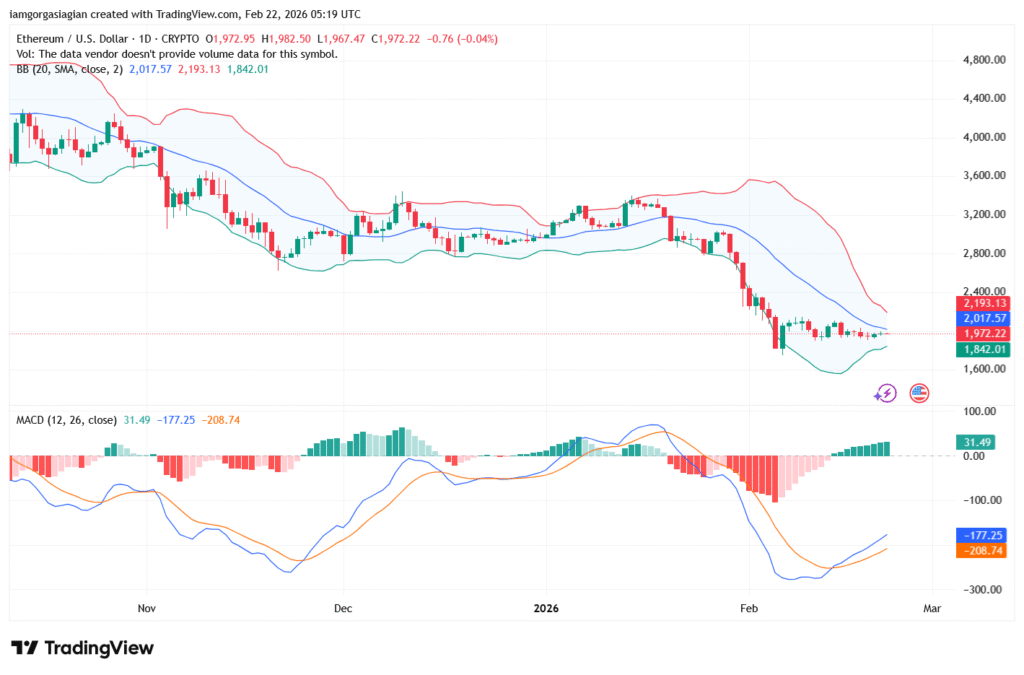Click the green 1,842.01 lower band price tag

click(x=981, y=349)
